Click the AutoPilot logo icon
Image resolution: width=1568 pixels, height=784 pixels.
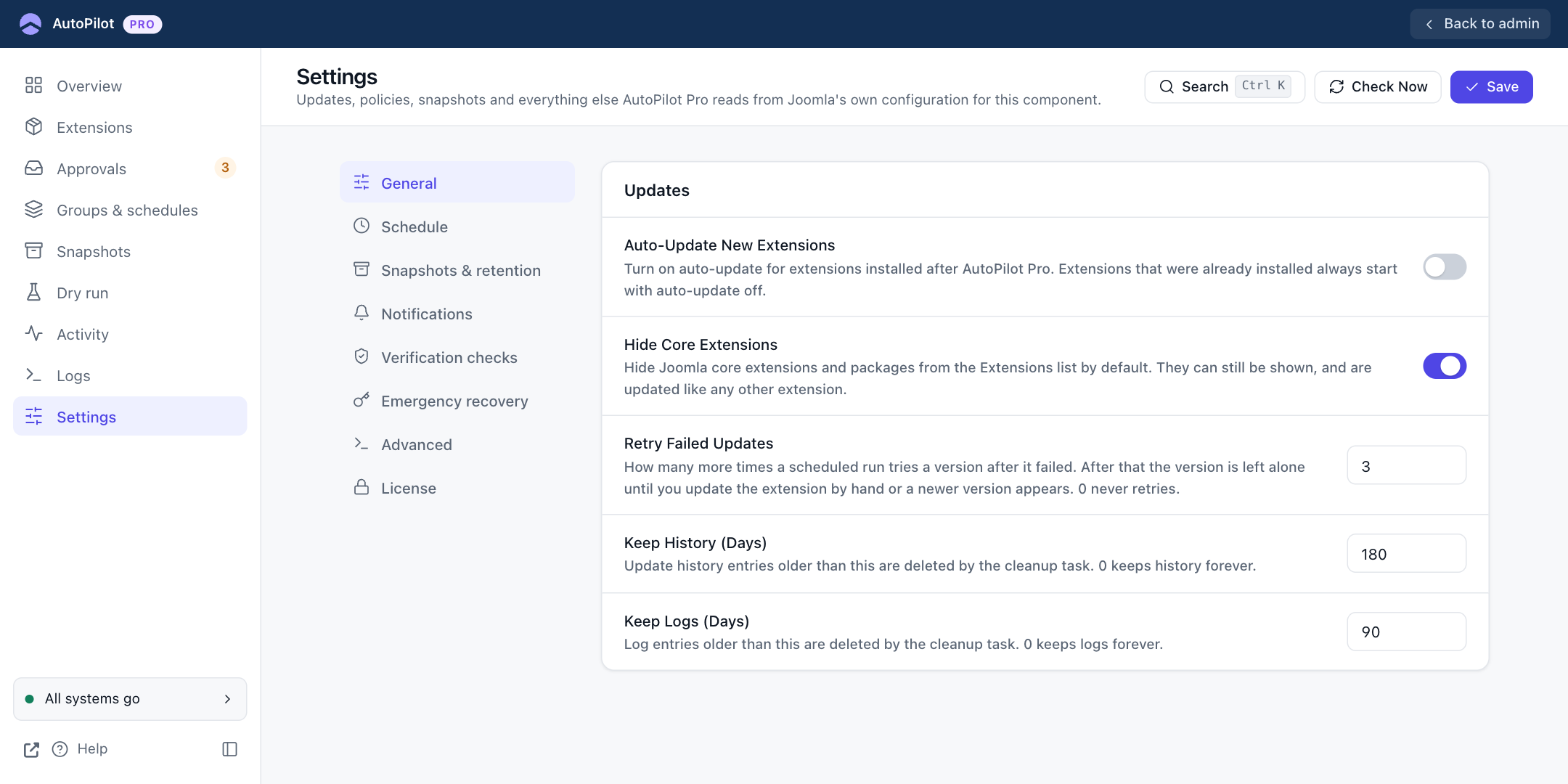click(30, 24)
